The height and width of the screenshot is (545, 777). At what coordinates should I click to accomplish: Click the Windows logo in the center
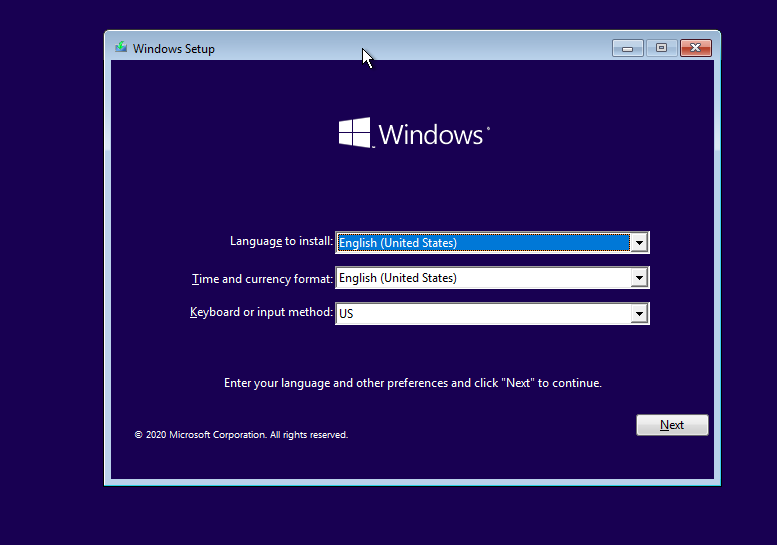point(355,134)
